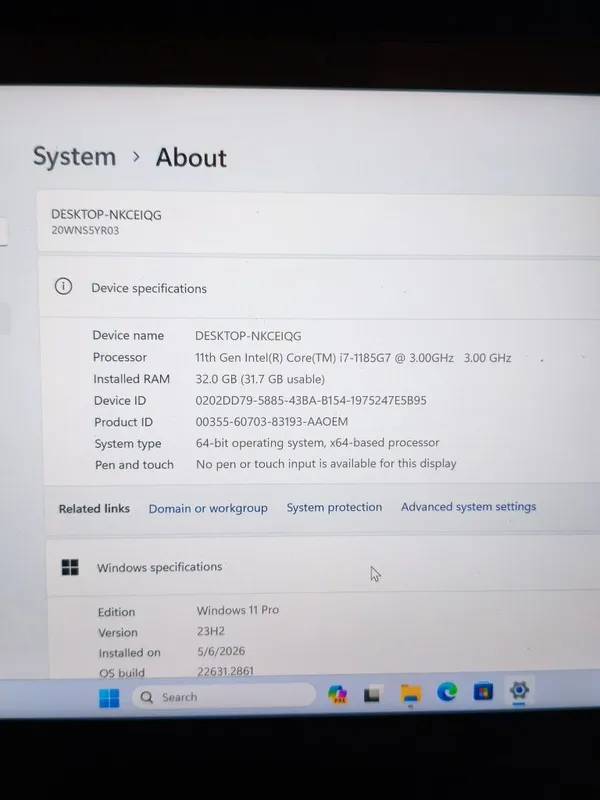600x800 pixels.
Task: Collapse the Windows specifications section header
Action: [x=323, y=567]
